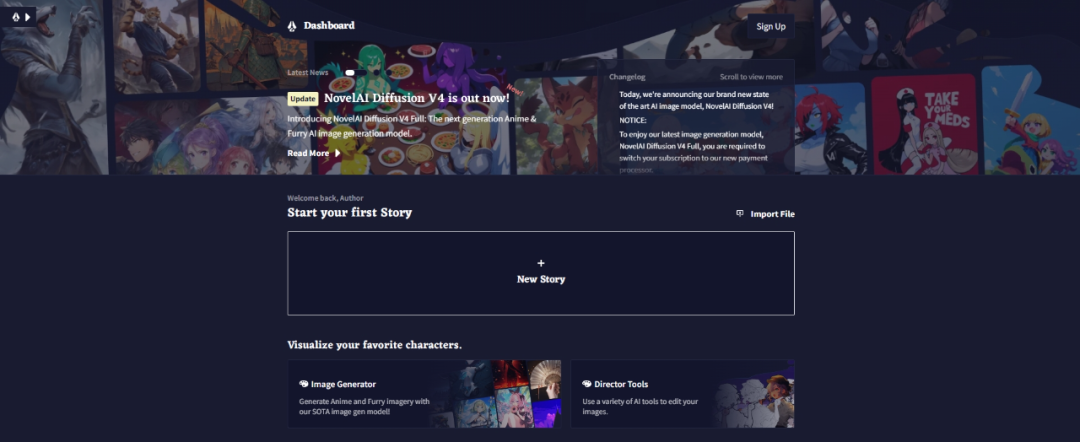This screenshot has width=1080, height=442.
Task: Select the first active news carousel indicator
Action: tap(350, 72)
